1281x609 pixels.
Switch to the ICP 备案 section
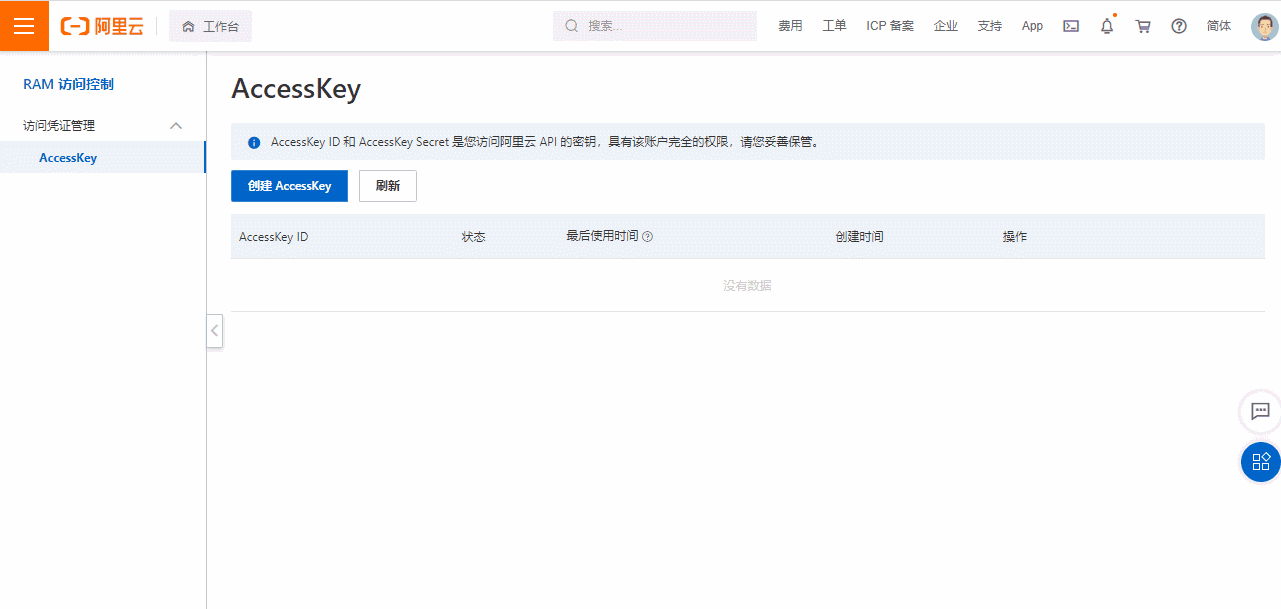pyautogui.click(x=889, y=26)
